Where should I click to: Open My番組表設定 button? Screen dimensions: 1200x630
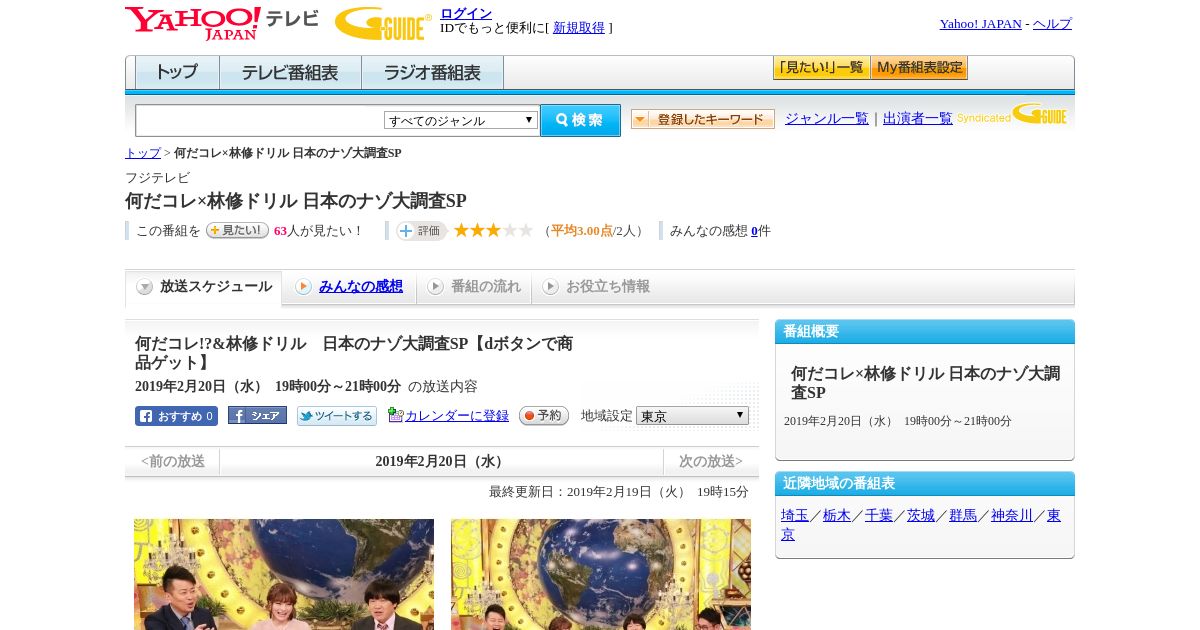click(919, 68)
